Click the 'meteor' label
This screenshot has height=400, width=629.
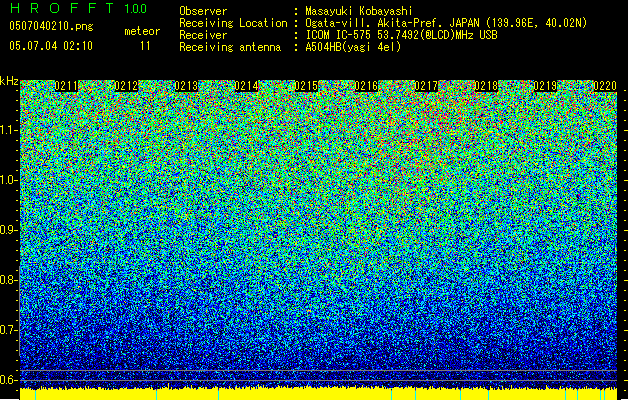click(142, 31)
